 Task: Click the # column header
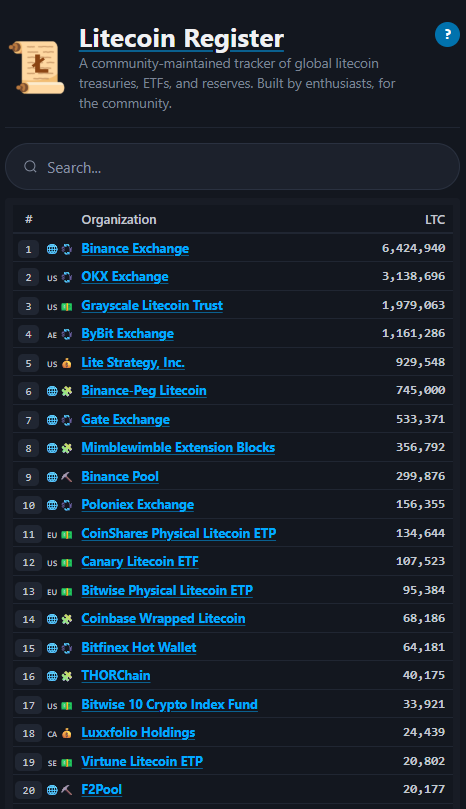pyautogui.click(x=29, y=219)
